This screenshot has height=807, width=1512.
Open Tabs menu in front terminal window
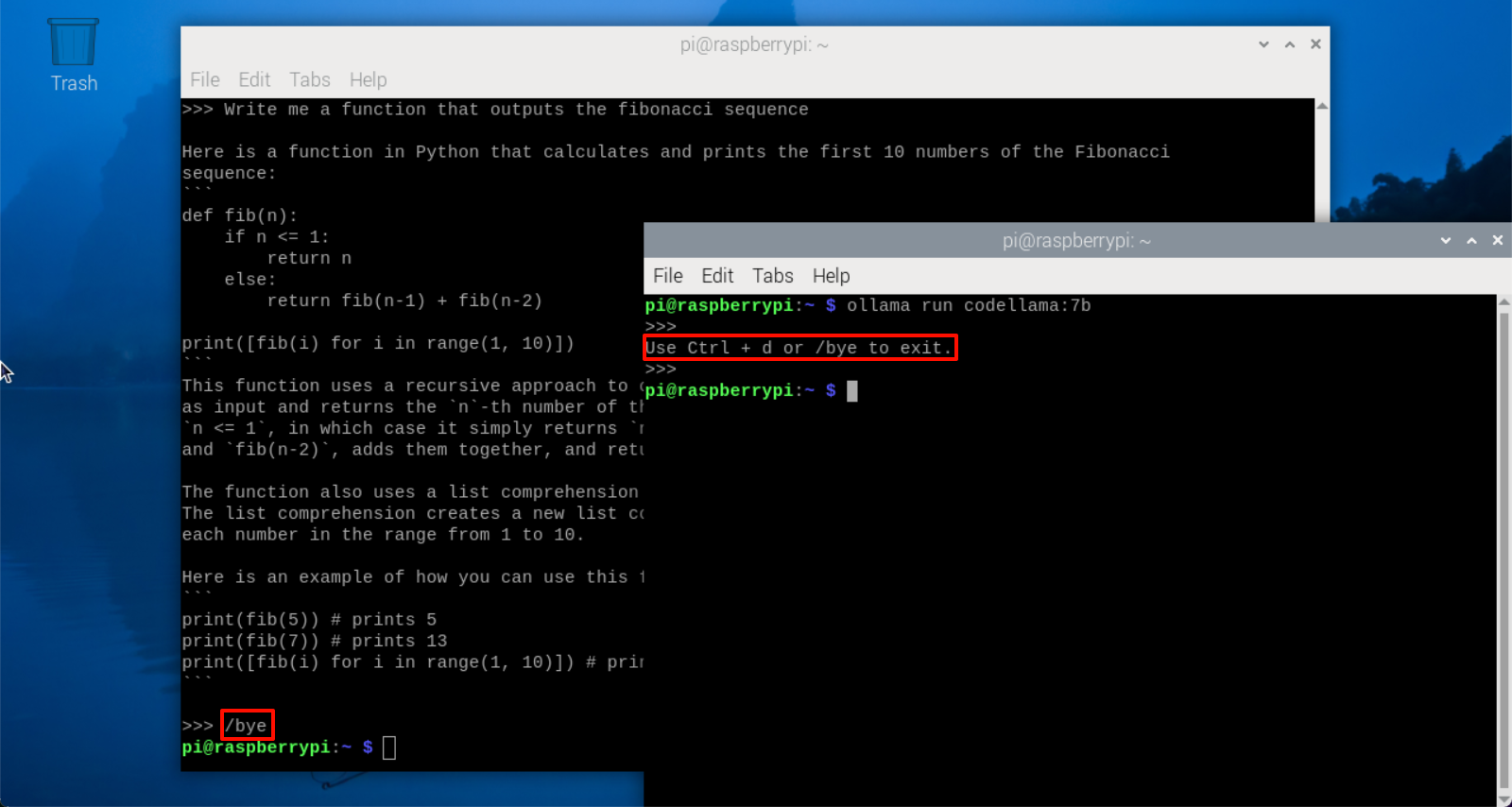[x=772, y=276]
